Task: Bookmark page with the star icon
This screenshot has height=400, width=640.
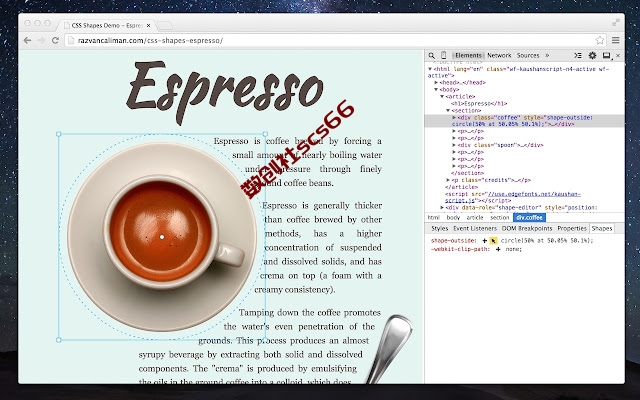Action: tap(600, 40)
